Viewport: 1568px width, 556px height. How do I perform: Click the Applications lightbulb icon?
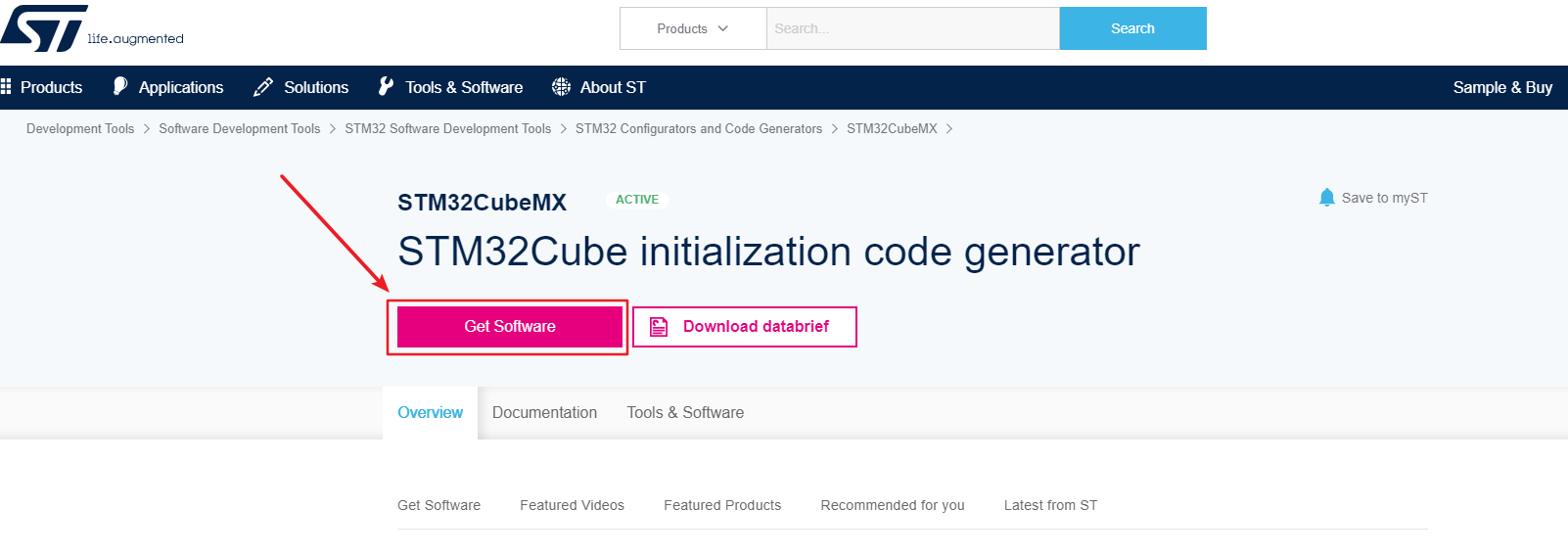tap(120, 87)
